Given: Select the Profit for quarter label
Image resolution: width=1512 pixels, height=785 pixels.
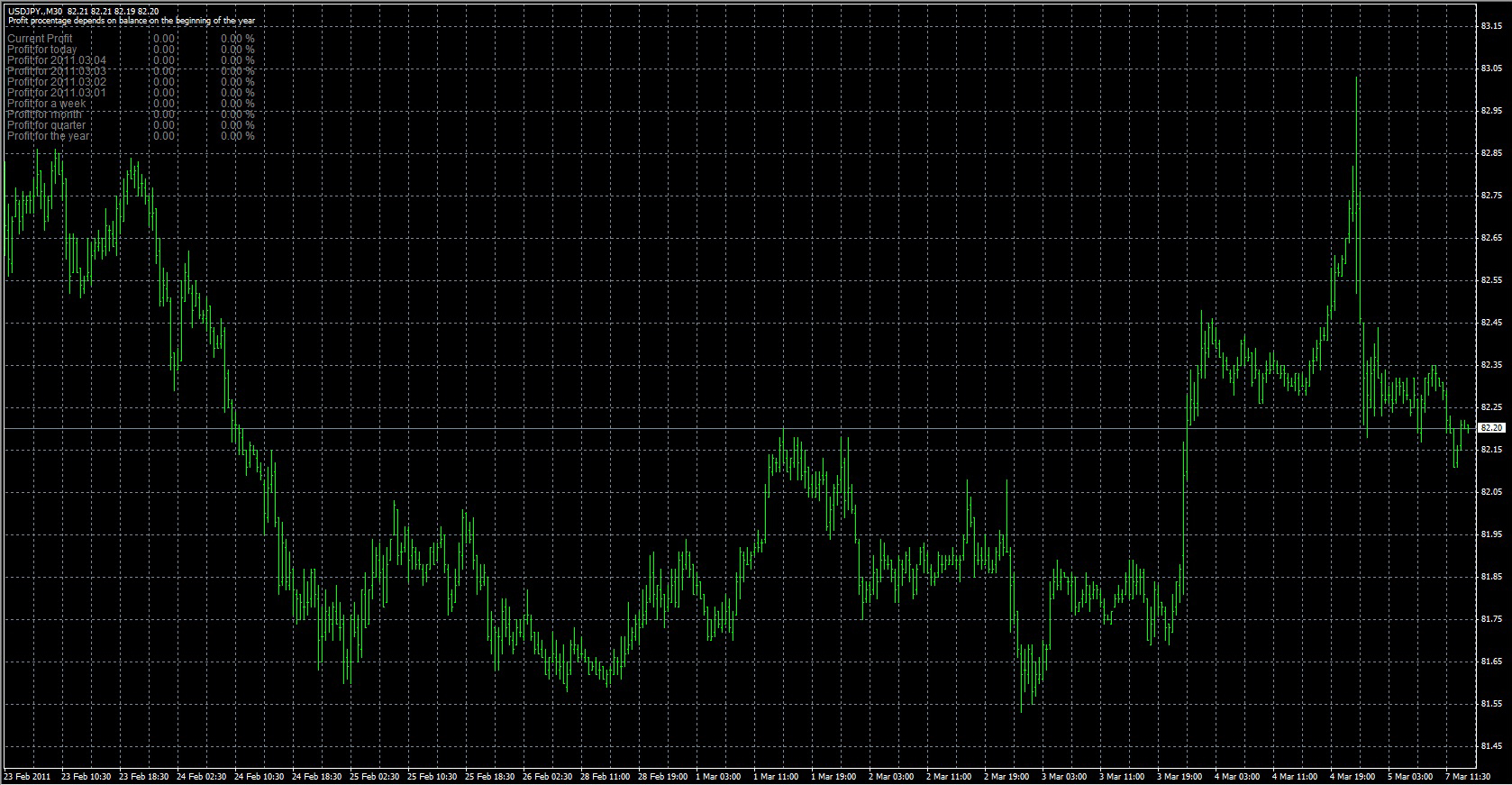Looking at the screenshot, I should point(47,125).
